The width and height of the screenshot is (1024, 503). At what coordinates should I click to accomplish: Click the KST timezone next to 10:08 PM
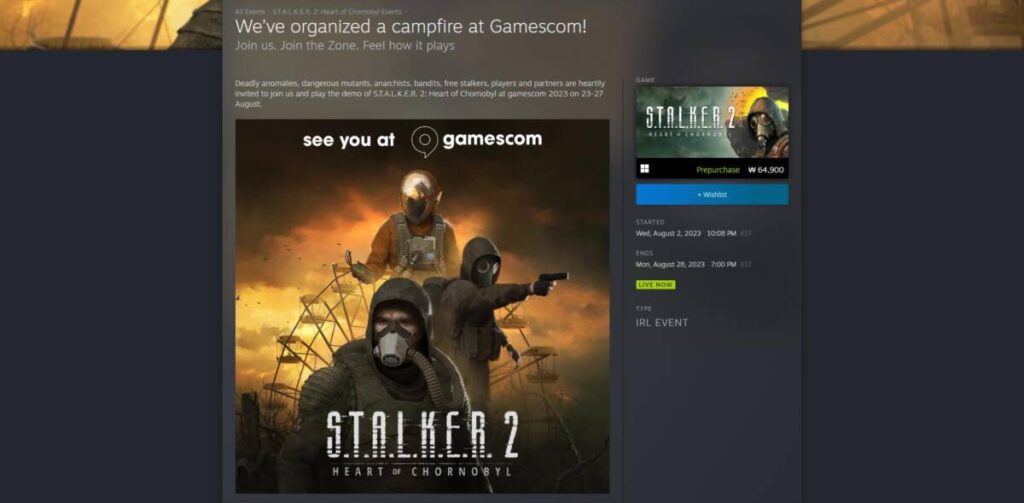[746, 233]
